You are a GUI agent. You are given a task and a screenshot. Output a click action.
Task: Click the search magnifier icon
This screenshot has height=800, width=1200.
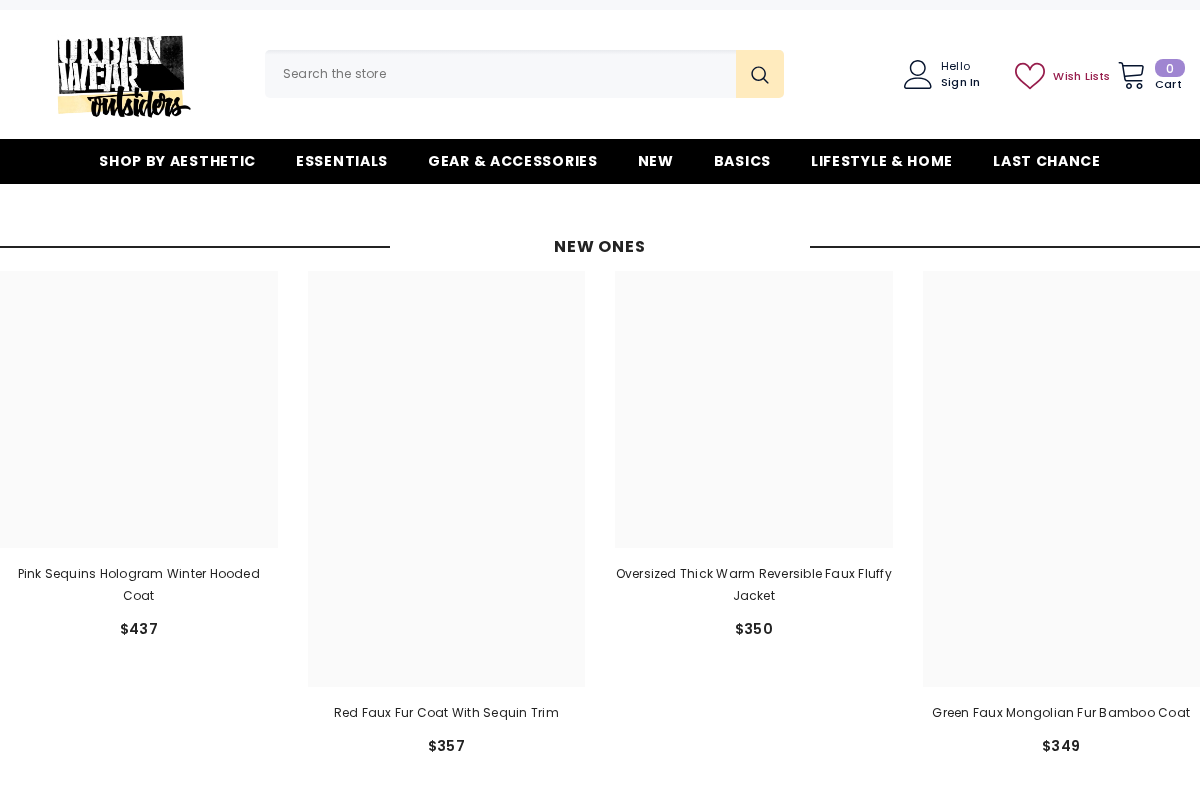[x=760, y=74]
